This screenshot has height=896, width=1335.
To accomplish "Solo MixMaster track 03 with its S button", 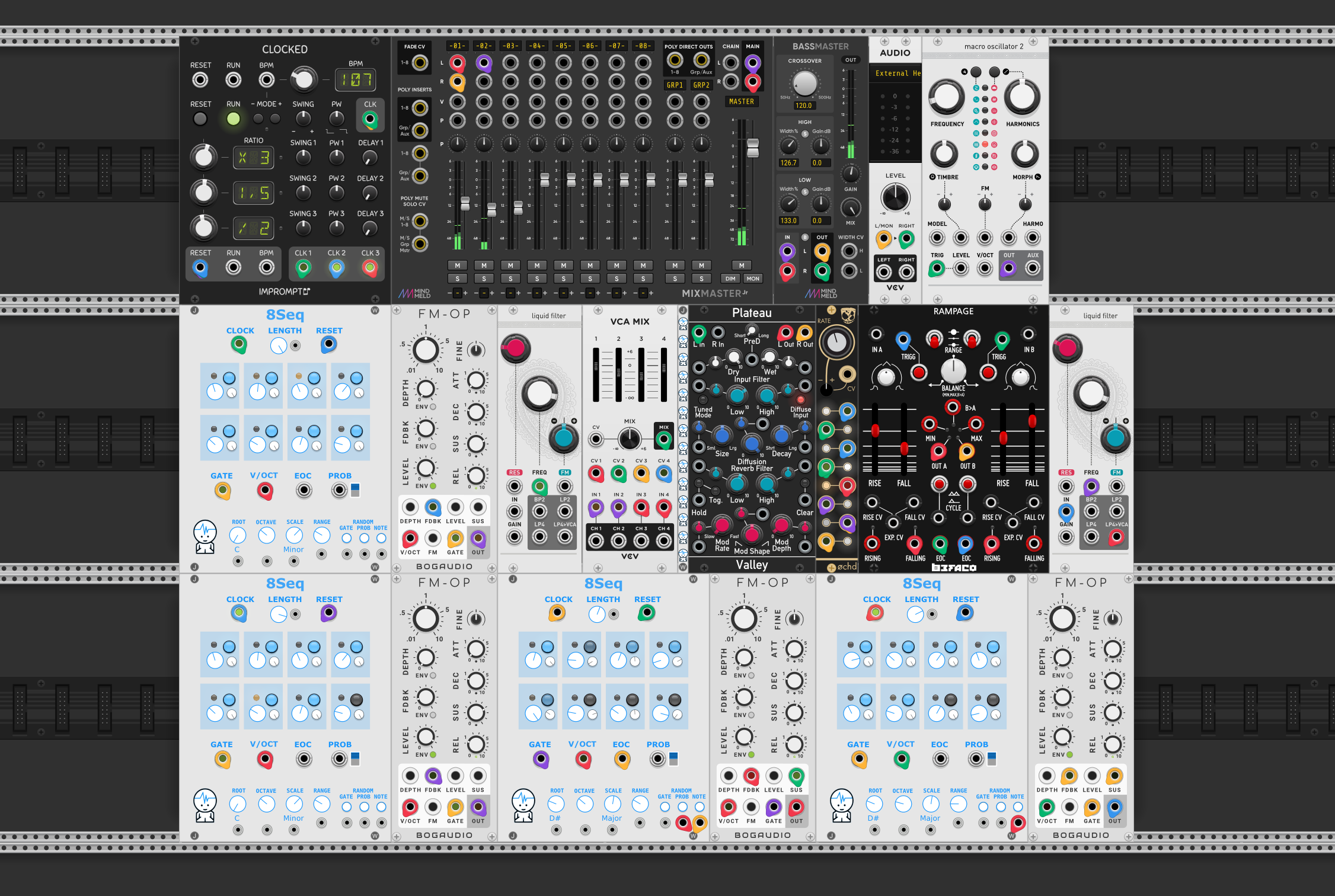I will click(x=510, y=279).
